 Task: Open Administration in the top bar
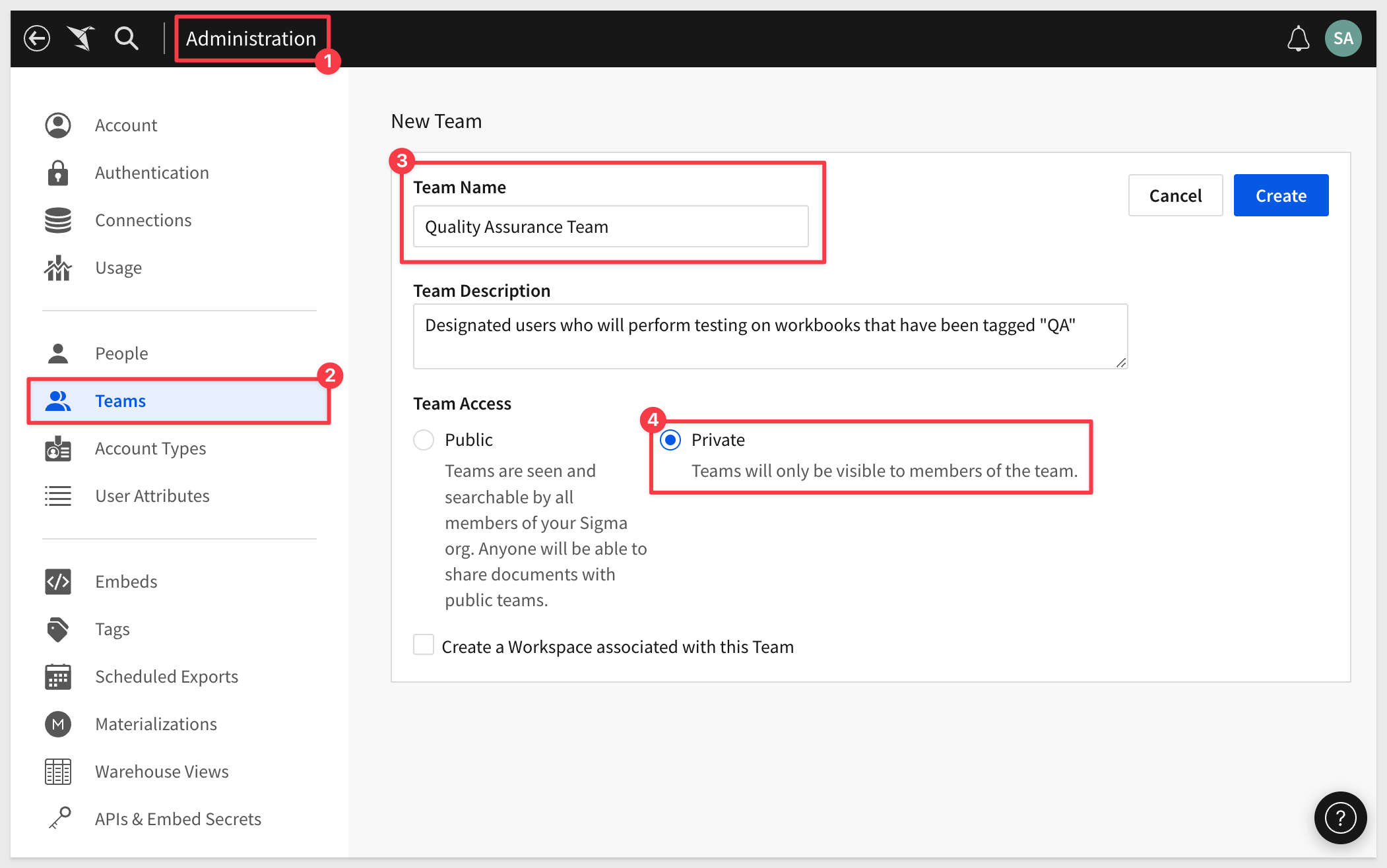pyautogui.click(x=251, y=38)
